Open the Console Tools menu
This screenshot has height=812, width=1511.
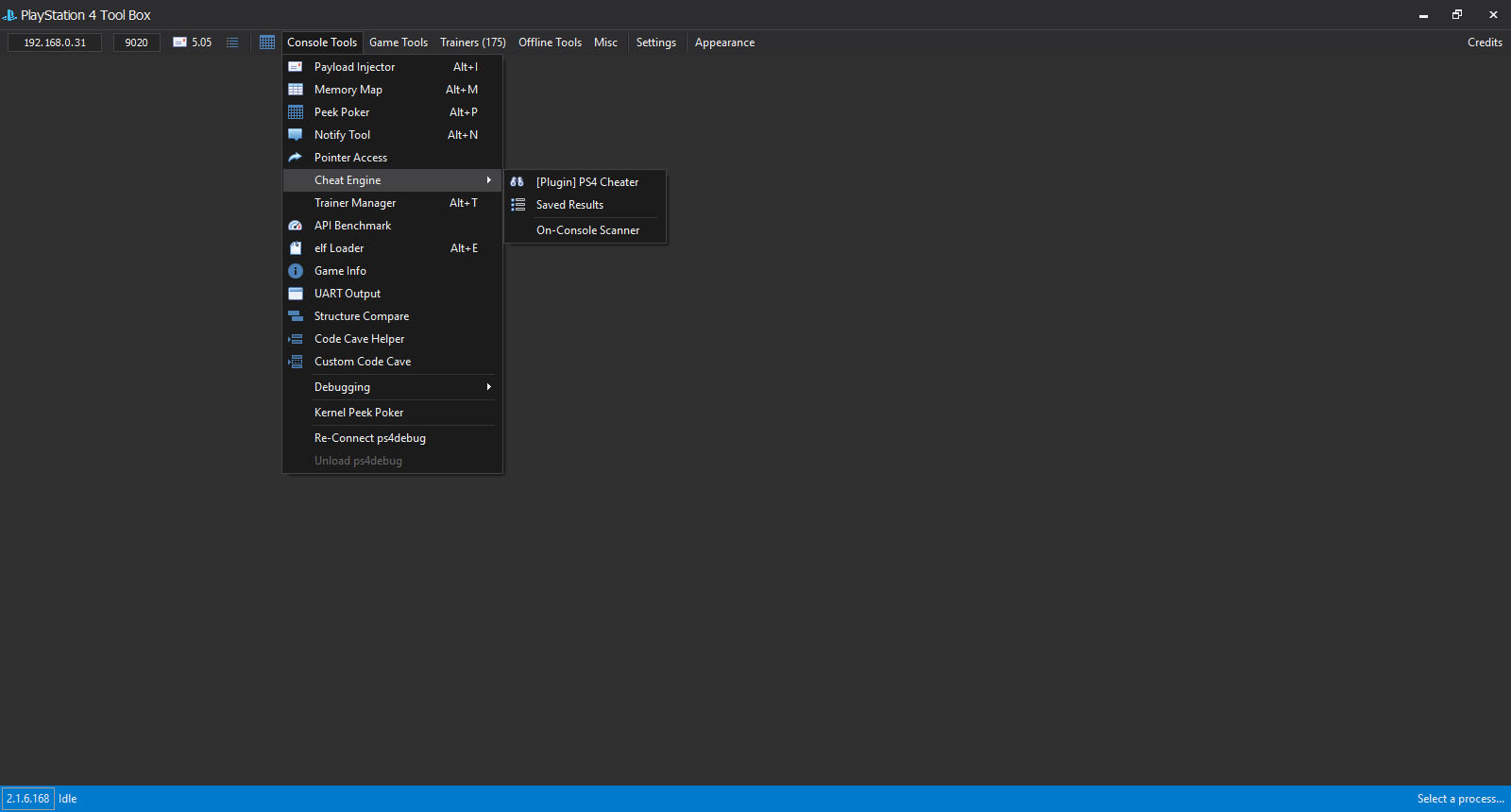click(322, 42)
